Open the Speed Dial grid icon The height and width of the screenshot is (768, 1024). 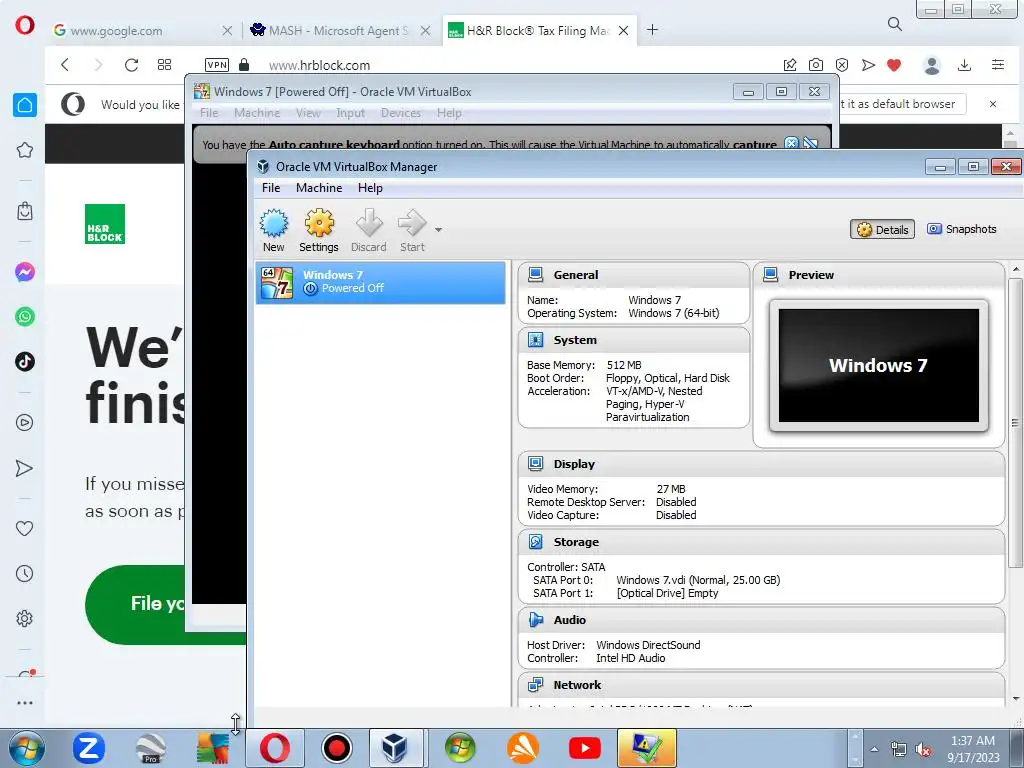[x=165, y=65]
